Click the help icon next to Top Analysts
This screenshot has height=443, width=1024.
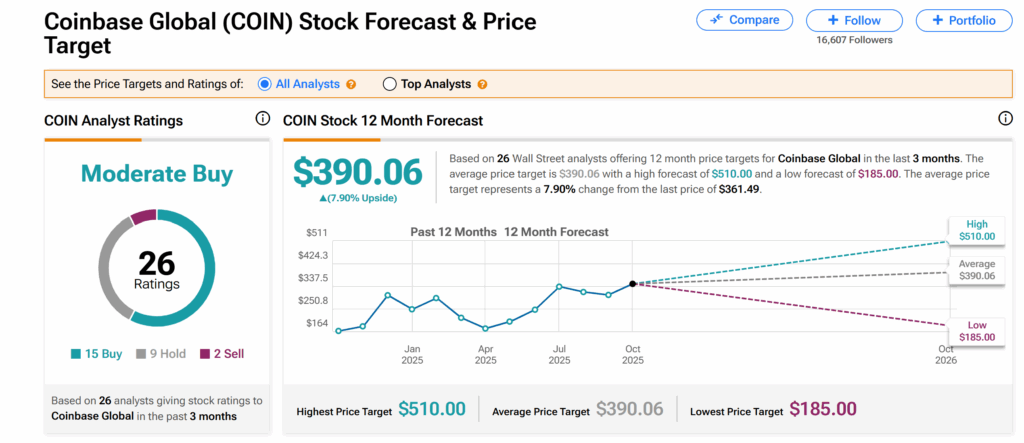click(482, 85)
